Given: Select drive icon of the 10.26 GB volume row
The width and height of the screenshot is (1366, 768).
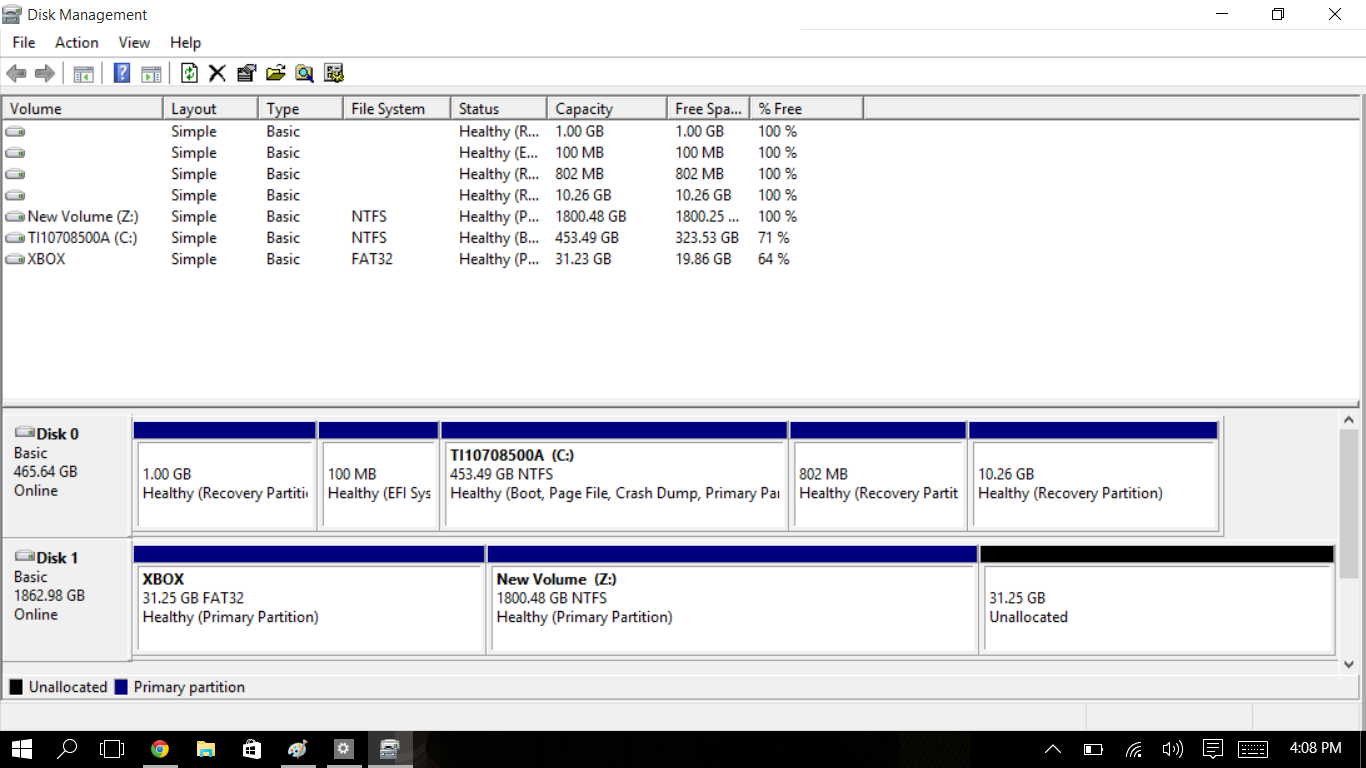Looking at the screenshot, I should tap(15, 195).
